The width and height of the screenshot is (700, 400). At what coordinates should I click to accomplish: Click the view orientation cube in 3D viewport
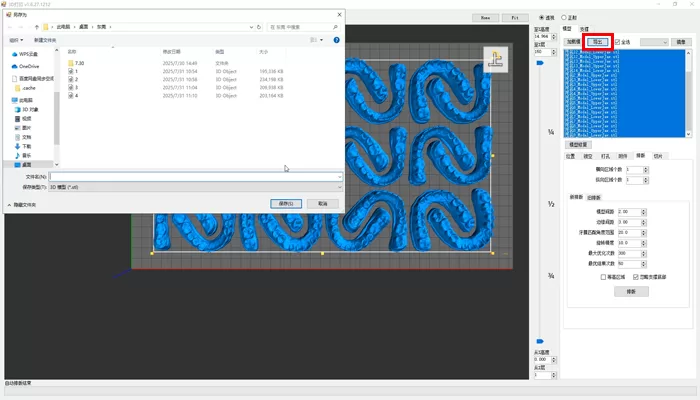coord(496,59)
